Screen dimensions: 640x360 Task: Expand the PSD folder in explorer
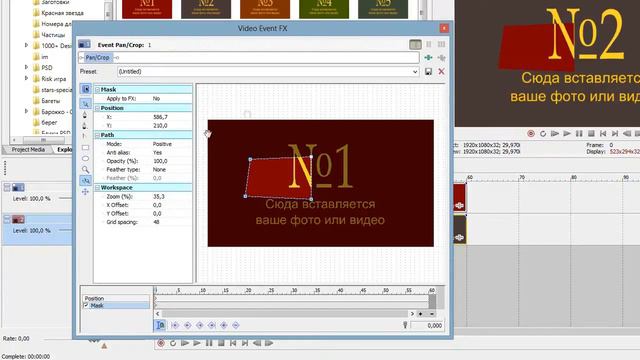coord(27,67)
